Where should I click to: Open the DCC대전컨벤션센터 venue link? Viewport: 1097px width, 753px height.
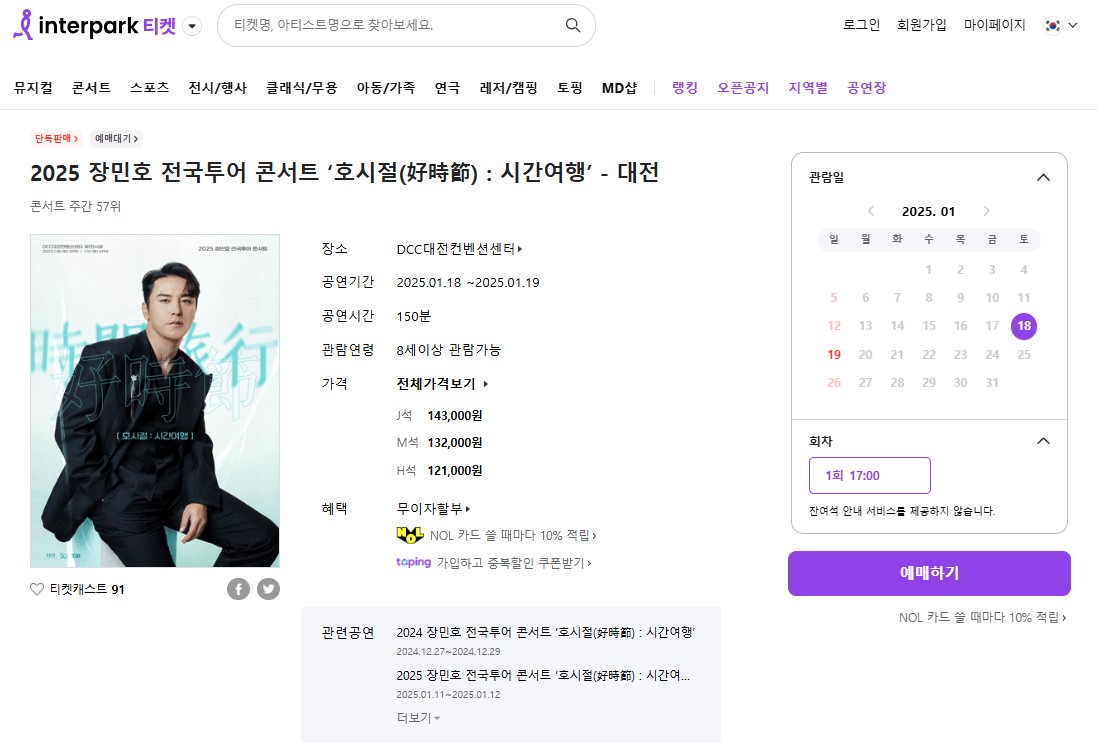point(460,249)
